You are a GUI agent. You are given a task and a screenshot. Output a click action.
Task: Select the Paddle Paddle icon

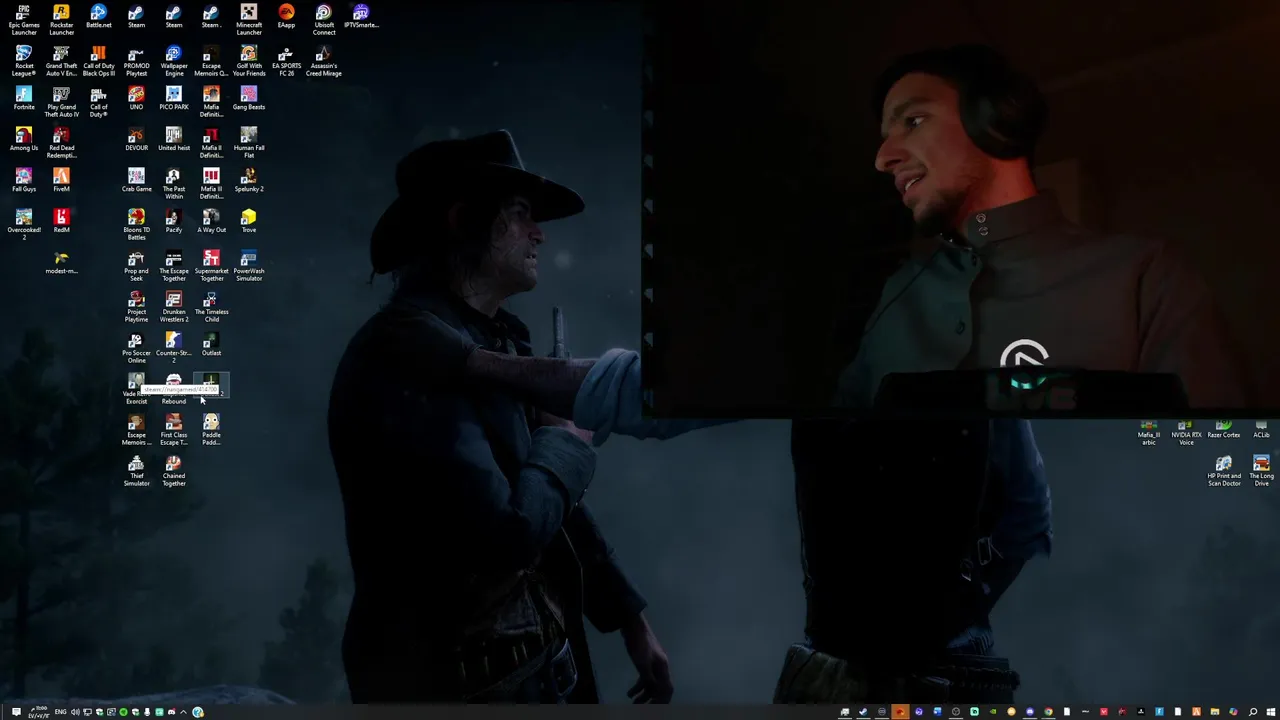click(211, 430)
